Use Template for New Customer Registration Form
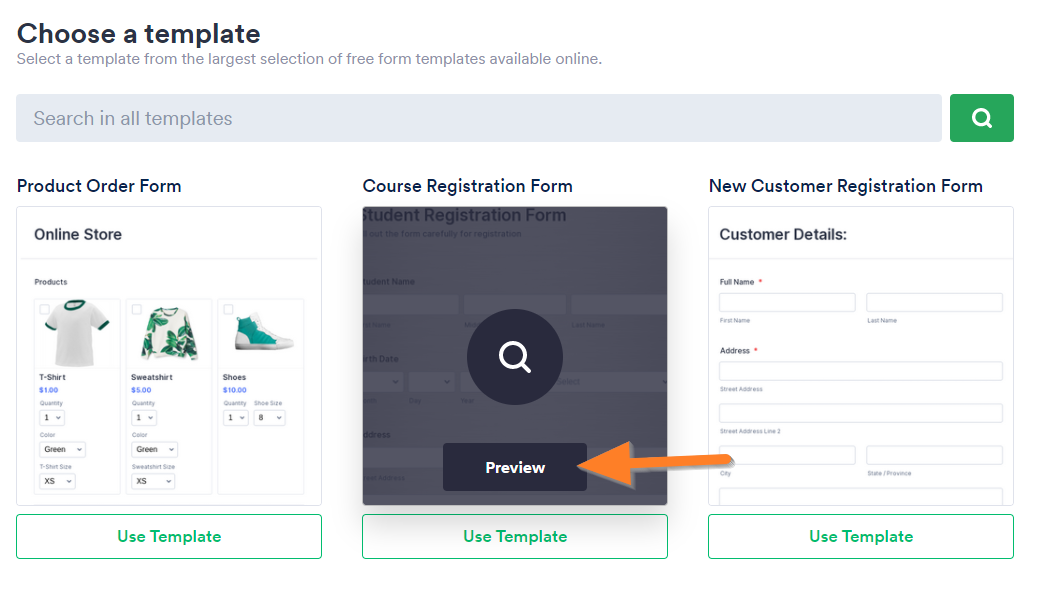 [861, 536]
